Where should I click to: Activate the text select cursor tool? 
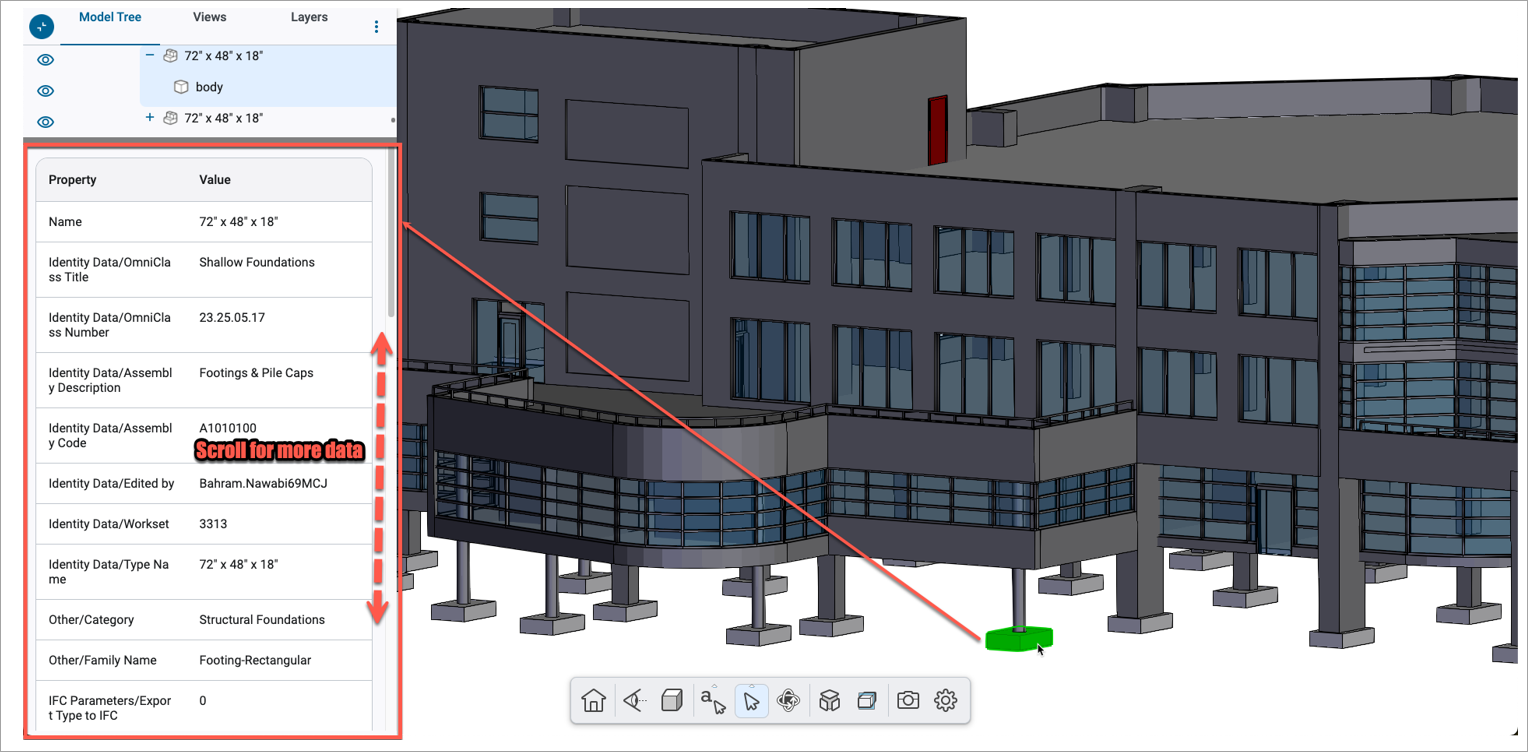(713, 700)
